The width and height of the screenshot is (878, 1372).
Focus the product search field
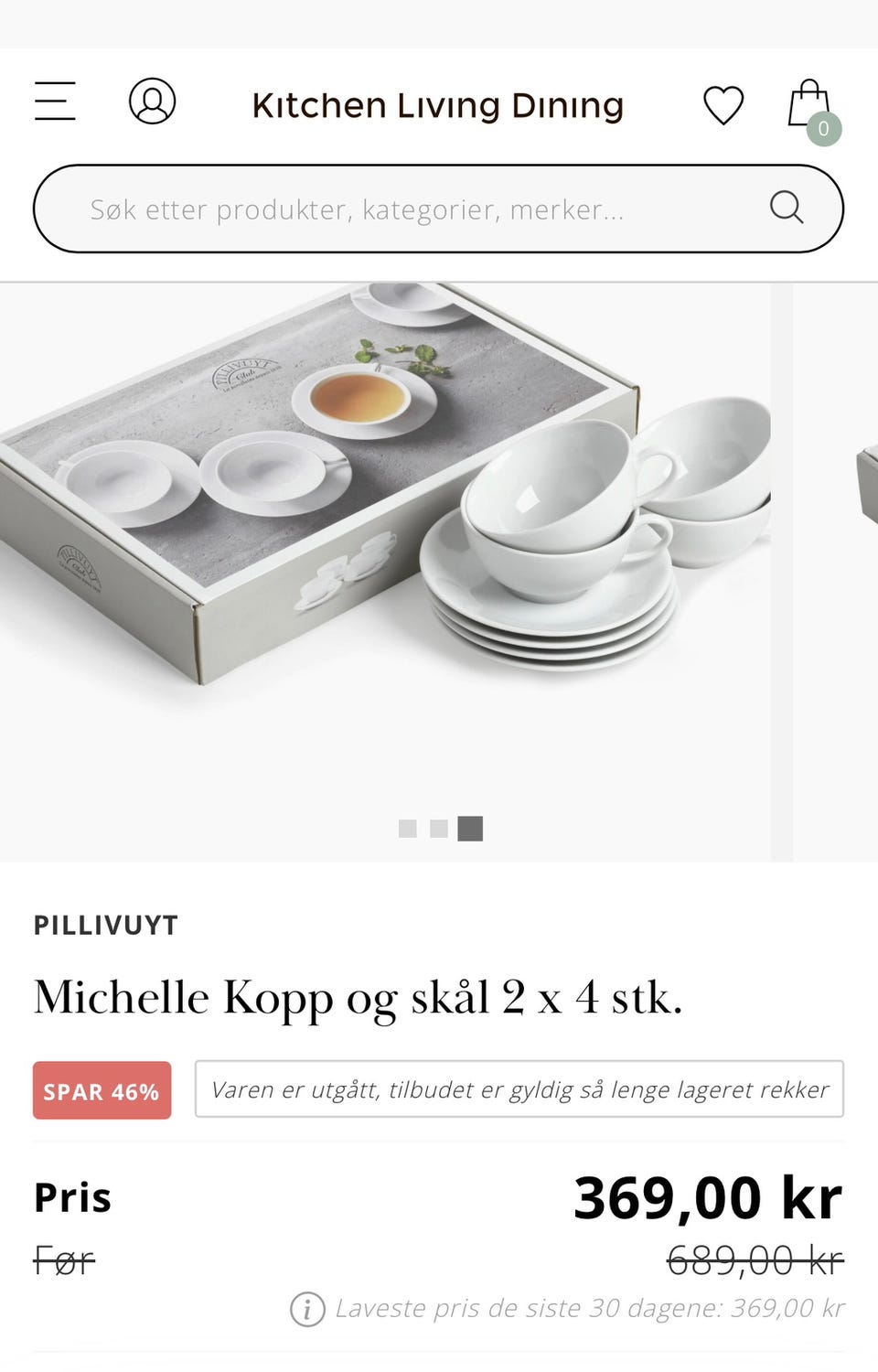(438, 209)
